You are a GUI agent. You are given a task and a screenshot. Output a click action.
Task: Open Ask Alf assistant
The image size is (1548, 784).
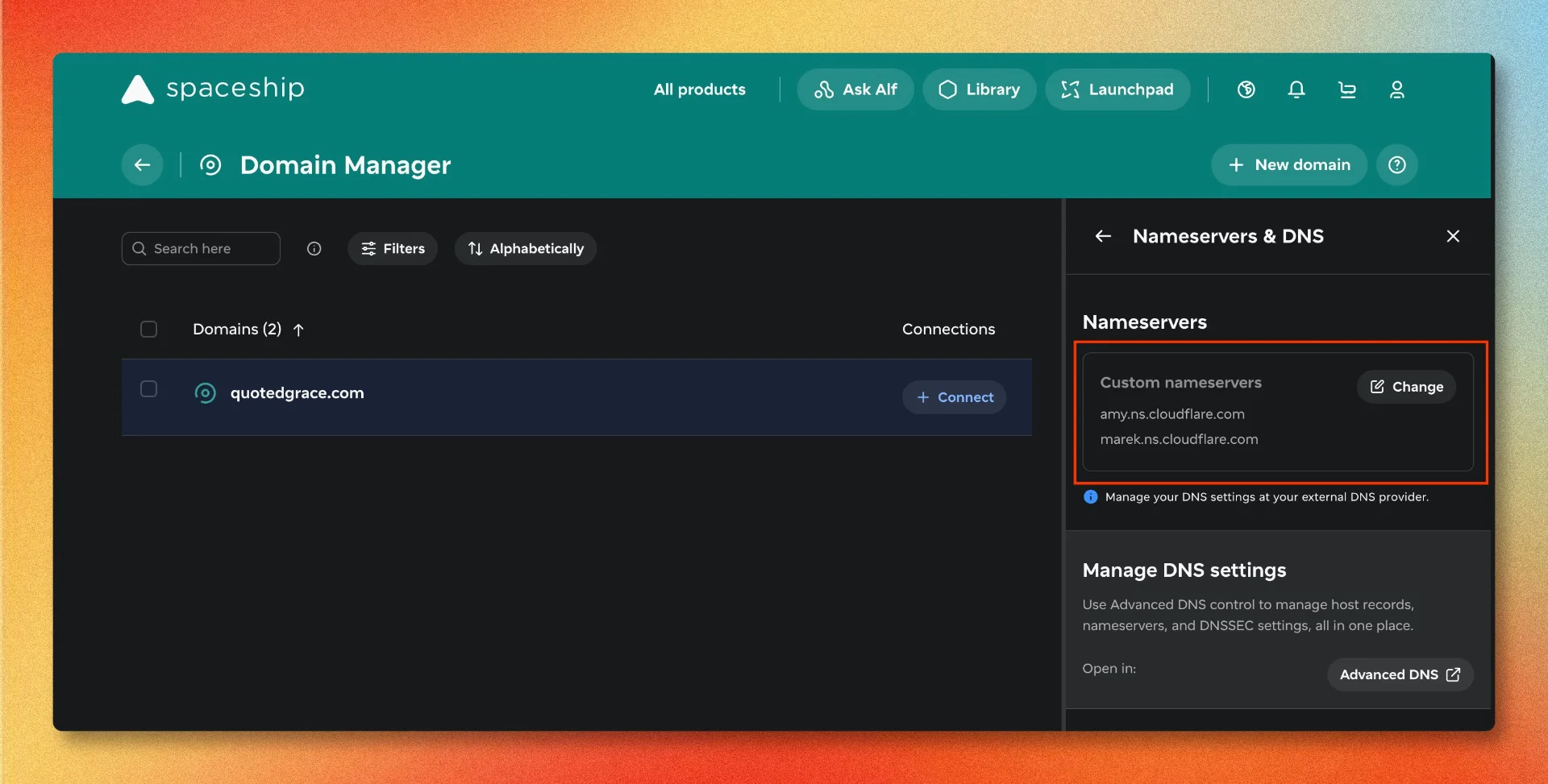coord(855,89)
